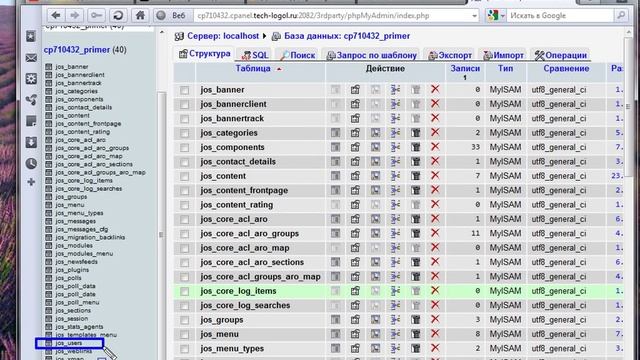Check the jos_components checkbox
Viewport: 640px width, 360px height.
(184, 147)
